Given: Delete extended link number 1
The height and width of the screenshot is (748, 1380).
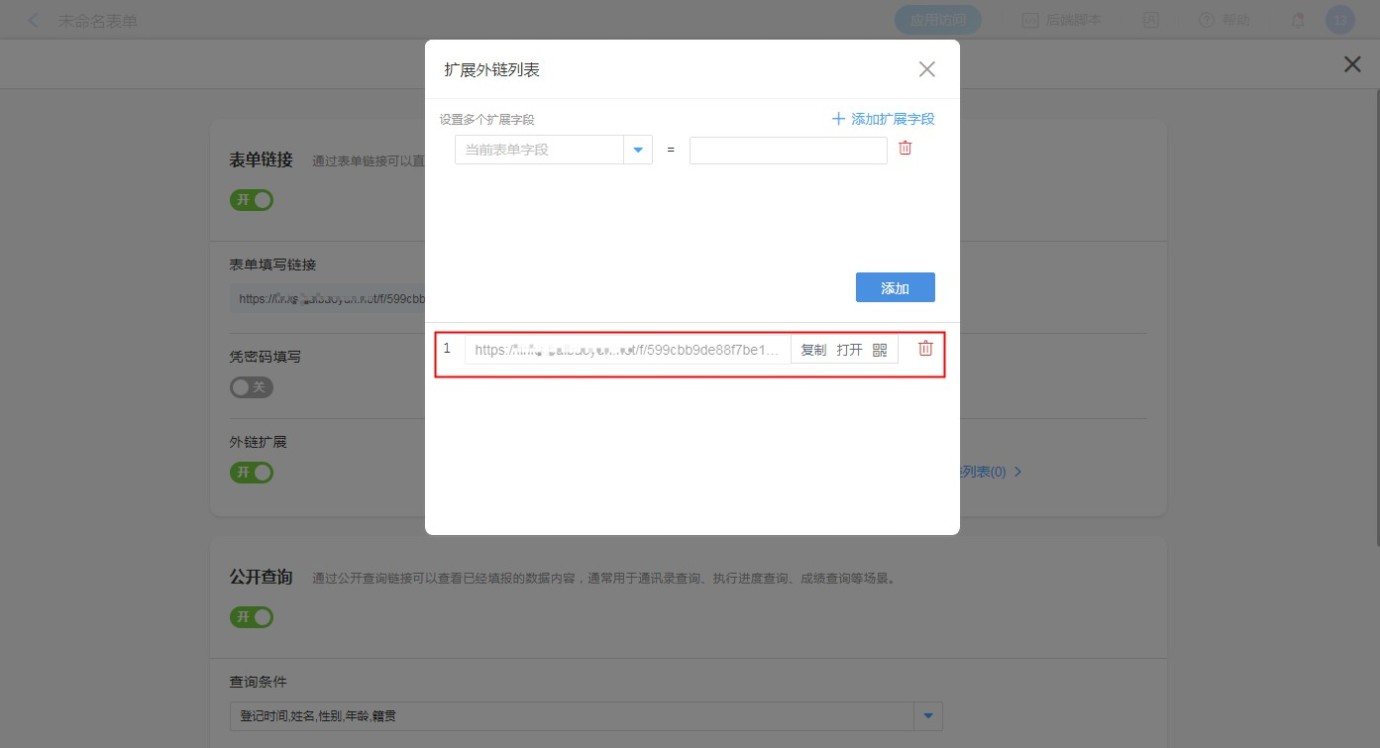Looking at the screenshot, I should (926, 349).
